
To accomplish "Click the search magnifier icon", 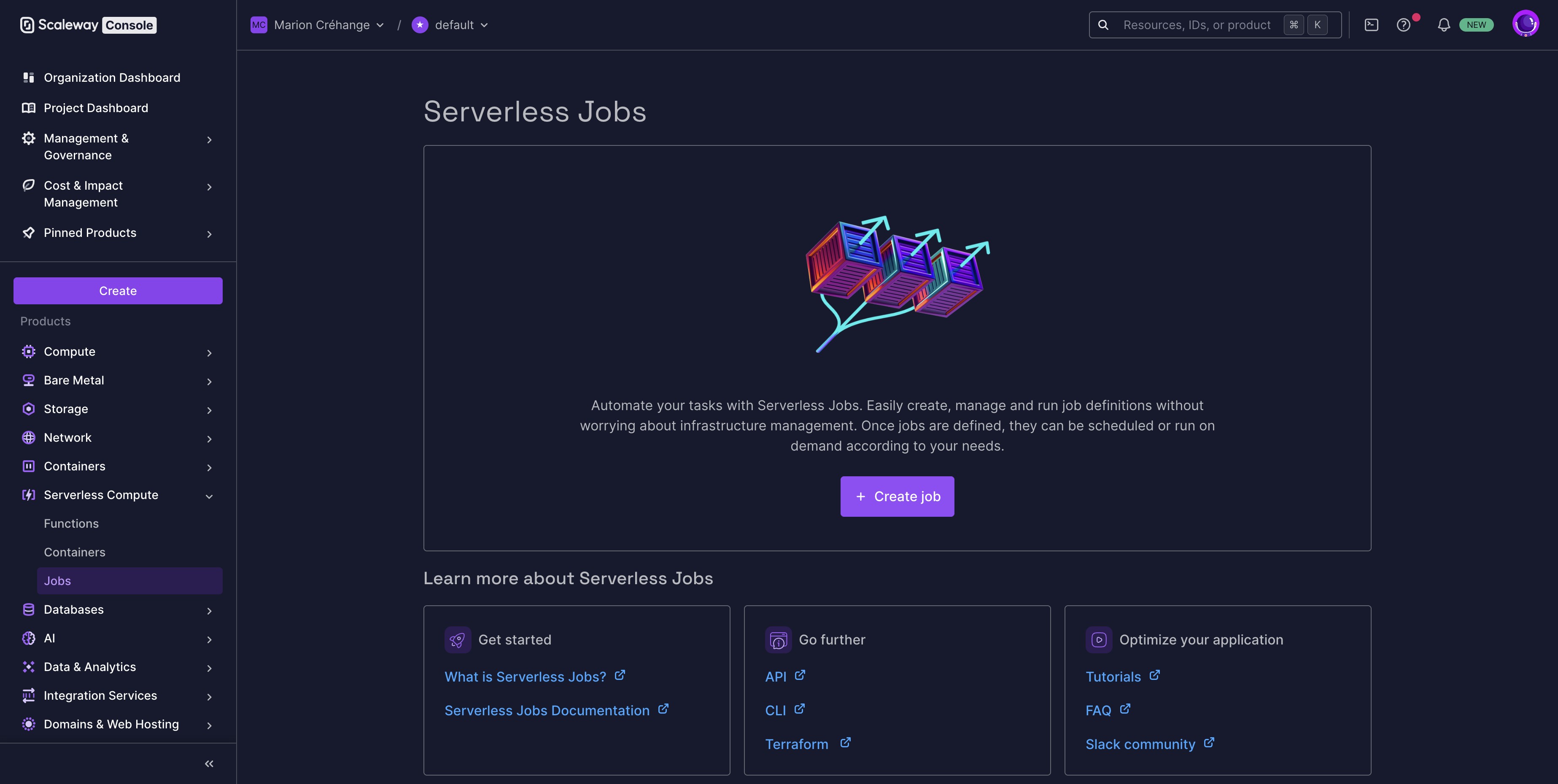I will point(1103,25).
